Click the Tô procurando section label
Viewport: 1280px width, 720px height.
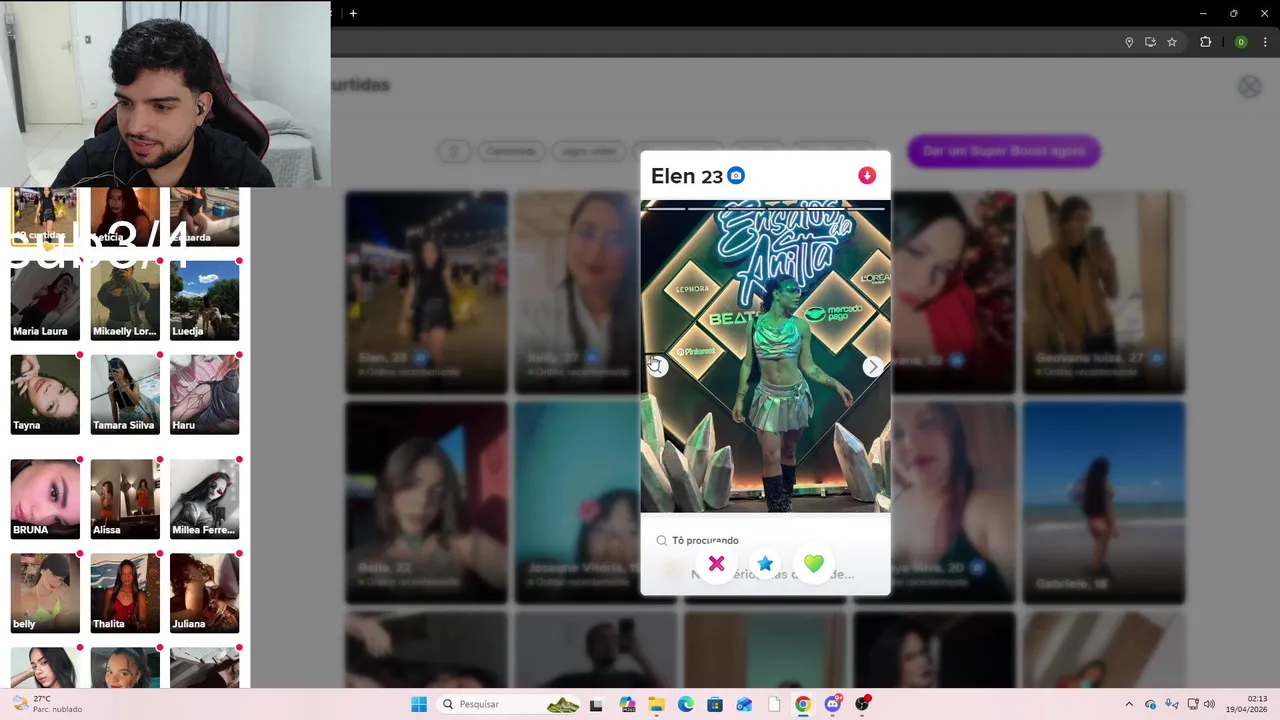705,540
